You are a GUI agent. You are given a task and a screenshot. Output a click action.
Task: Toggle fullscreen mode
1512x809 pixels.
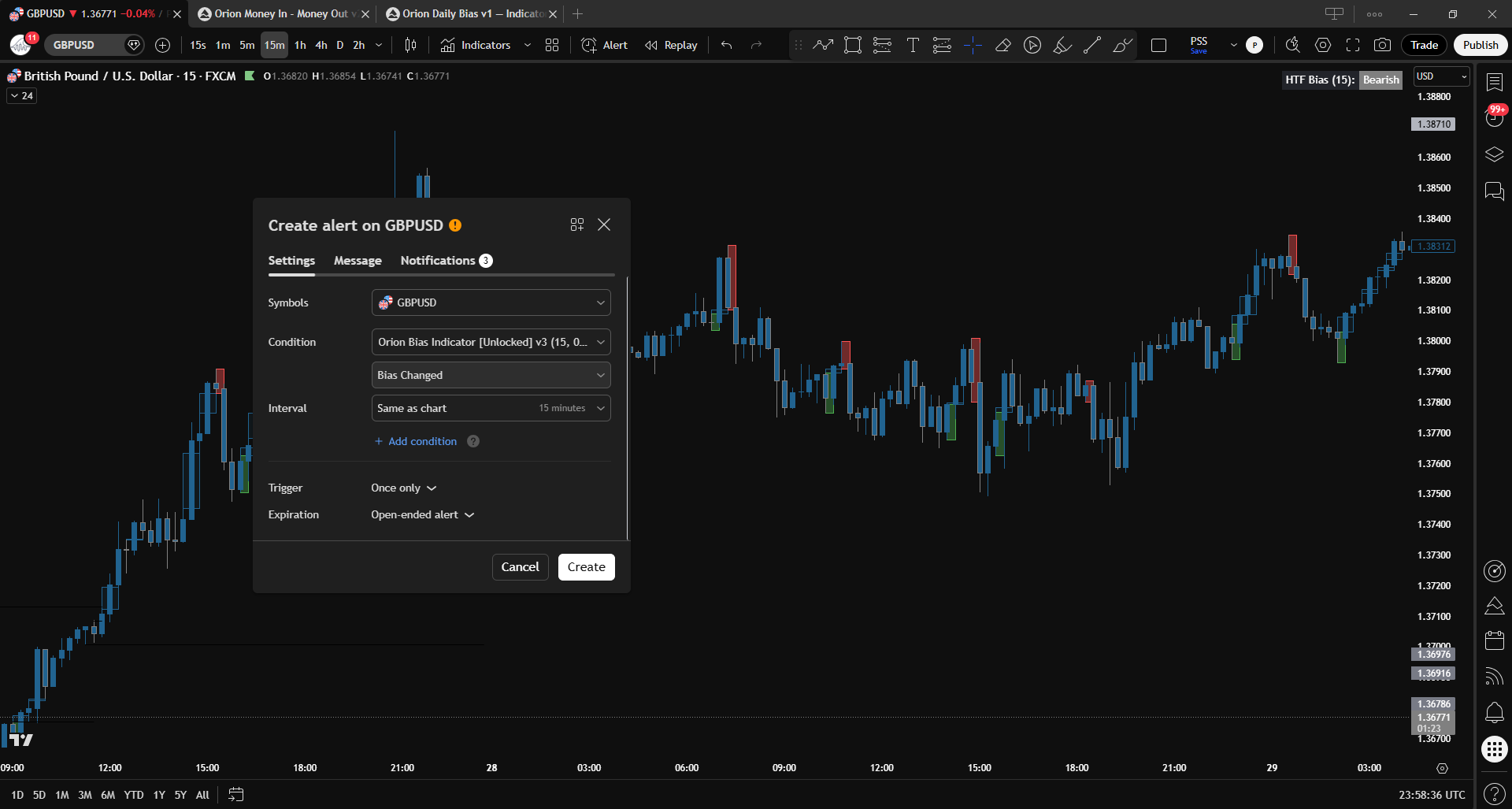coord(1353,45)
